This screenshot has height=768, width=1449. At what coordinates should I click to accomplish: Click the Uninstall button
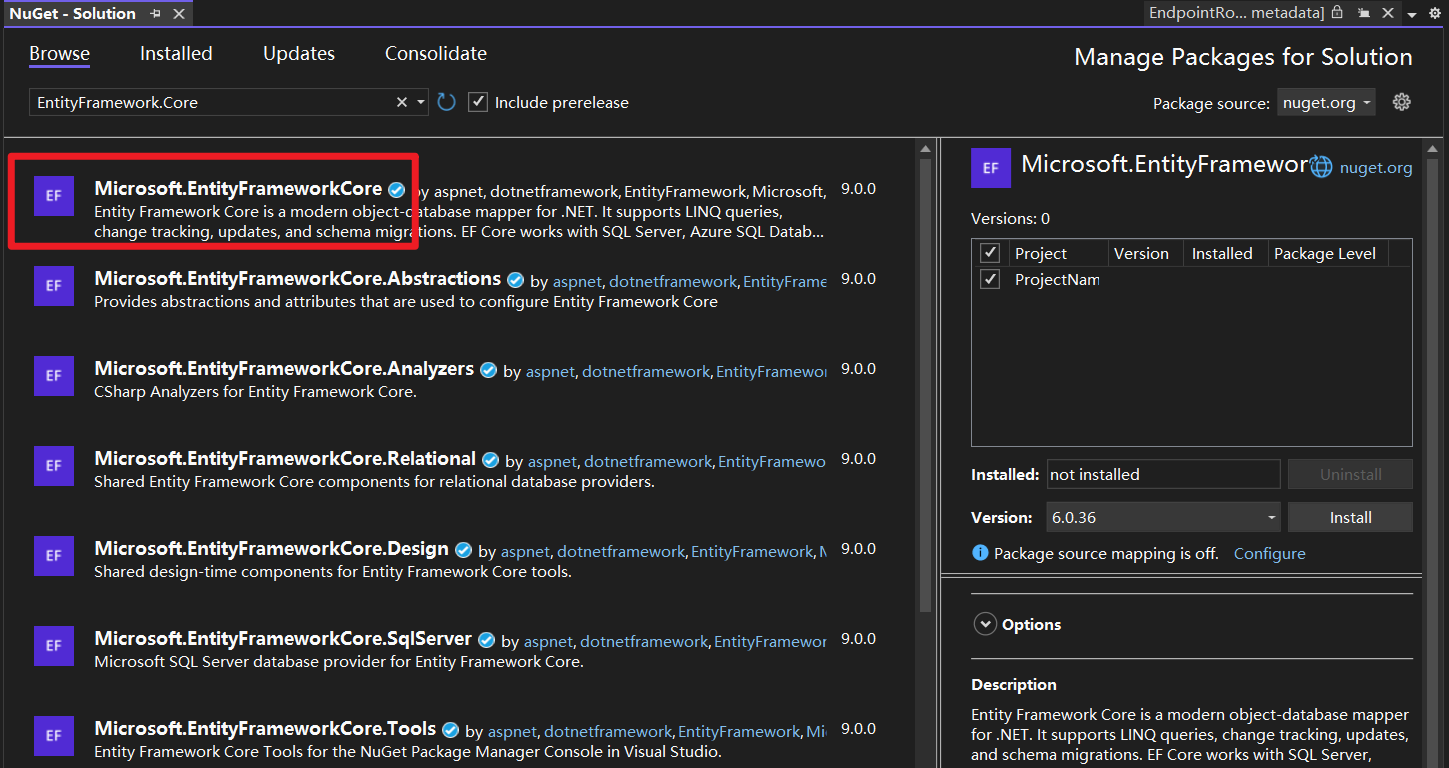tap(1350, 474)
